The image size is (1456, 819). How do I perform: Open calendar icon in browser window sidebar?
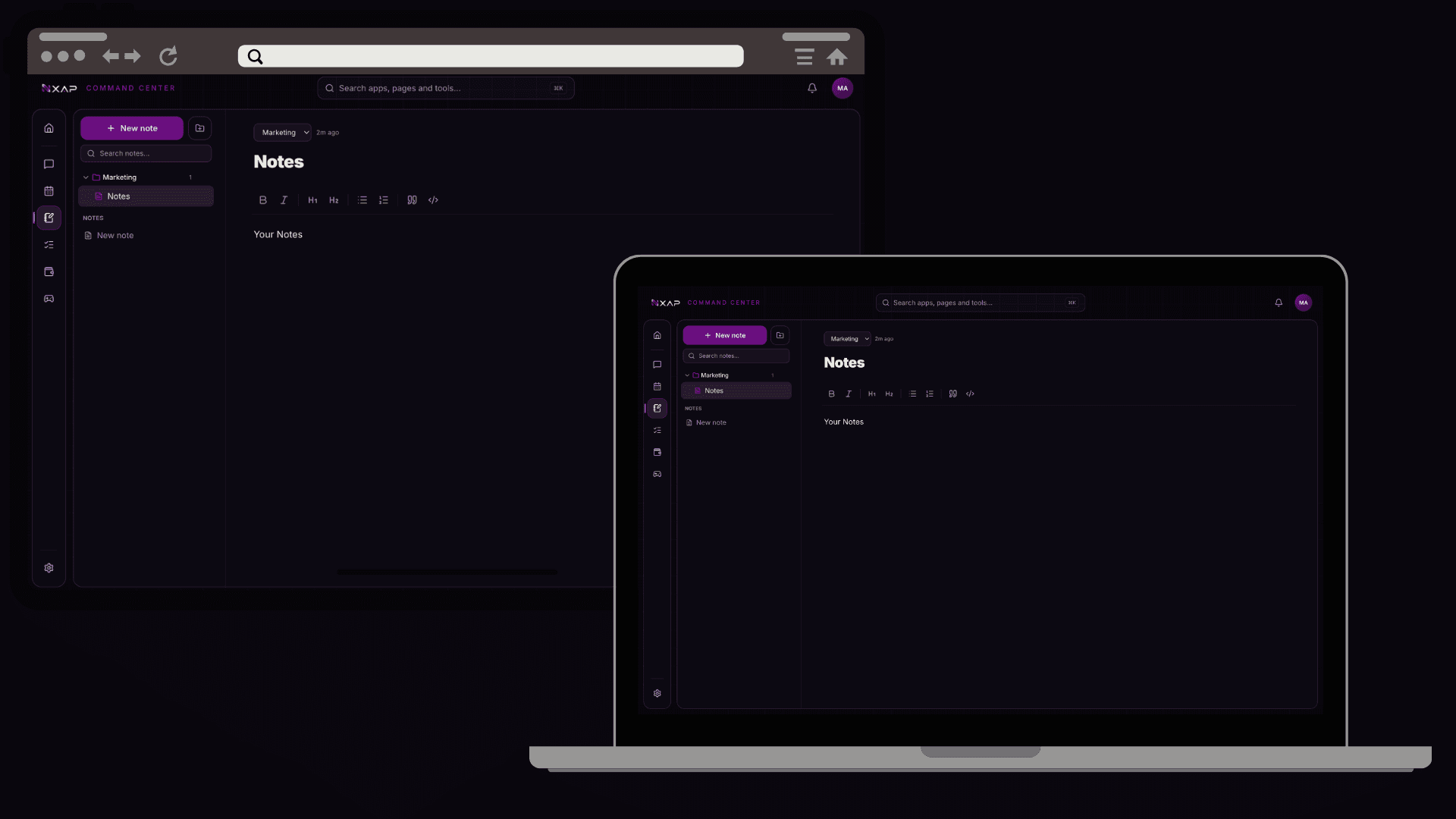coord(49,191)
